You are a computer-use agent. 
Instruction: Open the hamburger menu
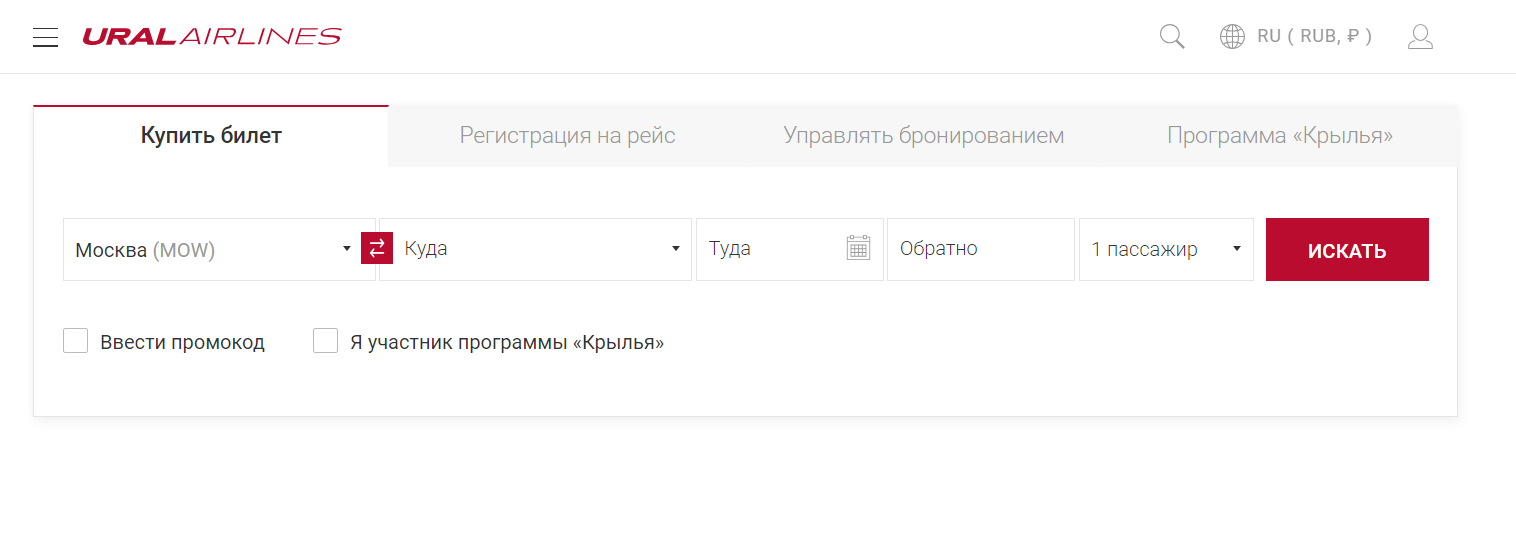tap(45, 37)
